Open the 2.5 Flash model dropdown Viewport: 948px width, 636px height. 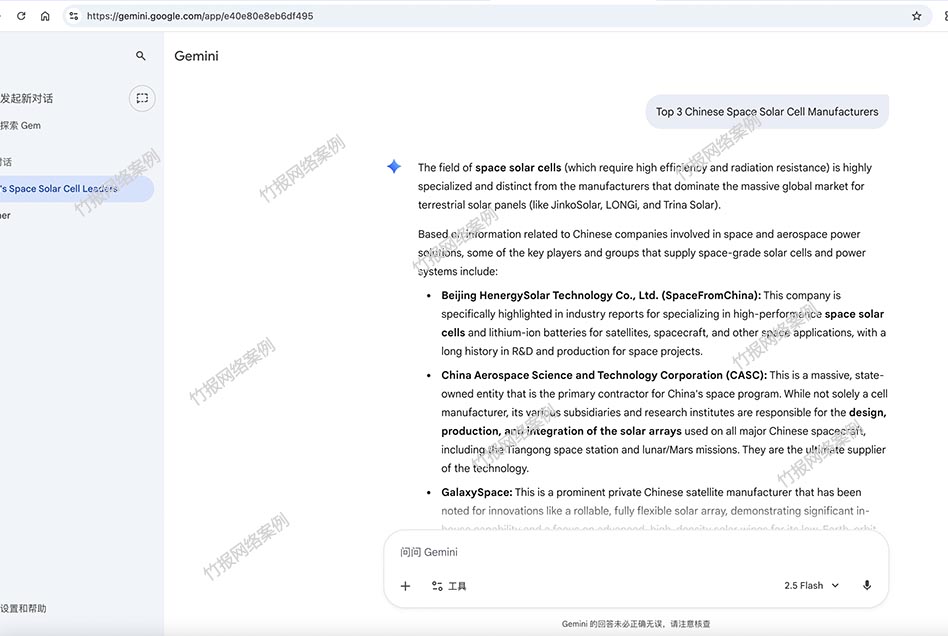811,586
